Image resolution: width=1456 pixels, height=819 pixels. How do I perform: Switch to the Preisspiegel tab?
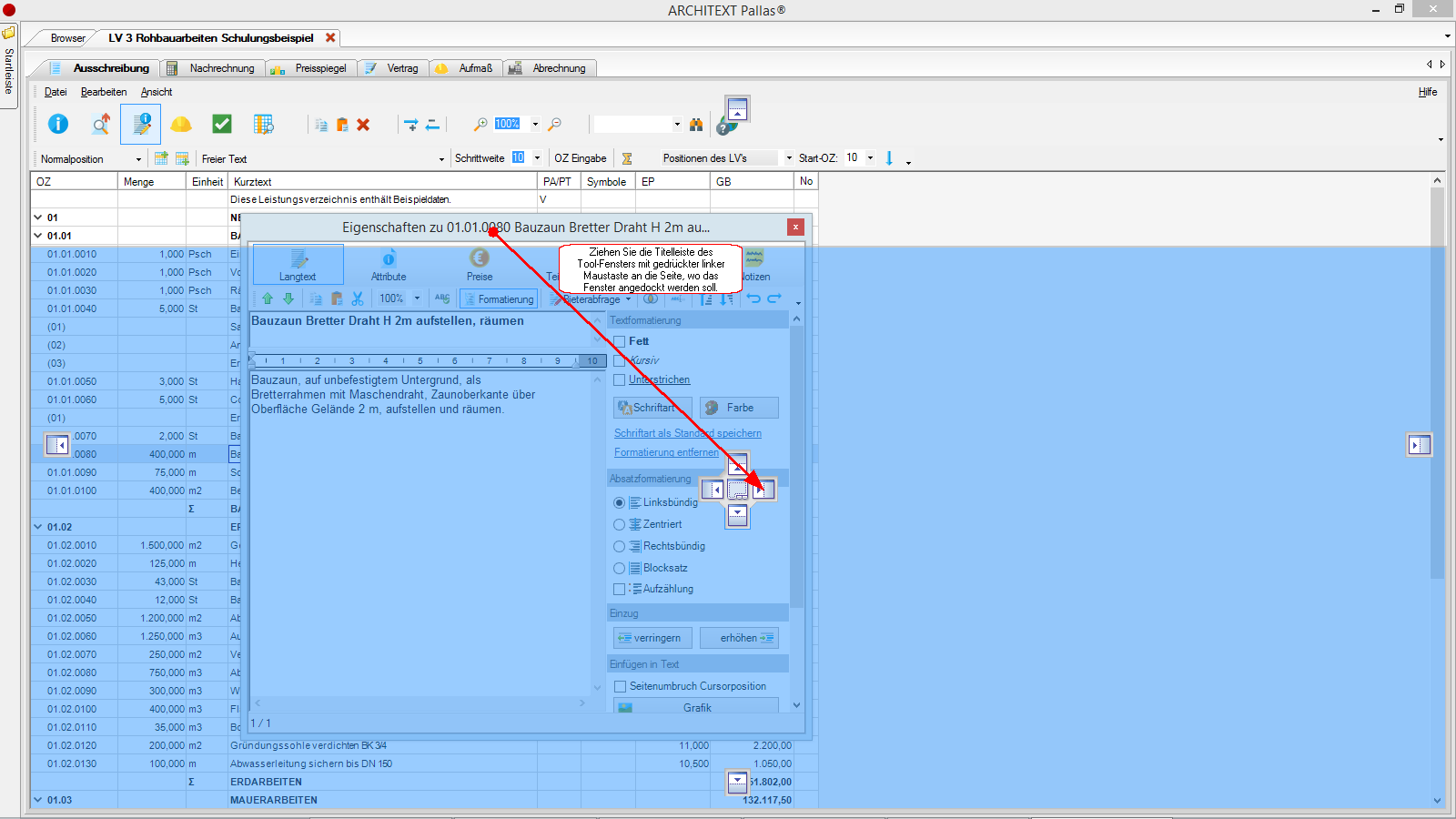(311, 68)
